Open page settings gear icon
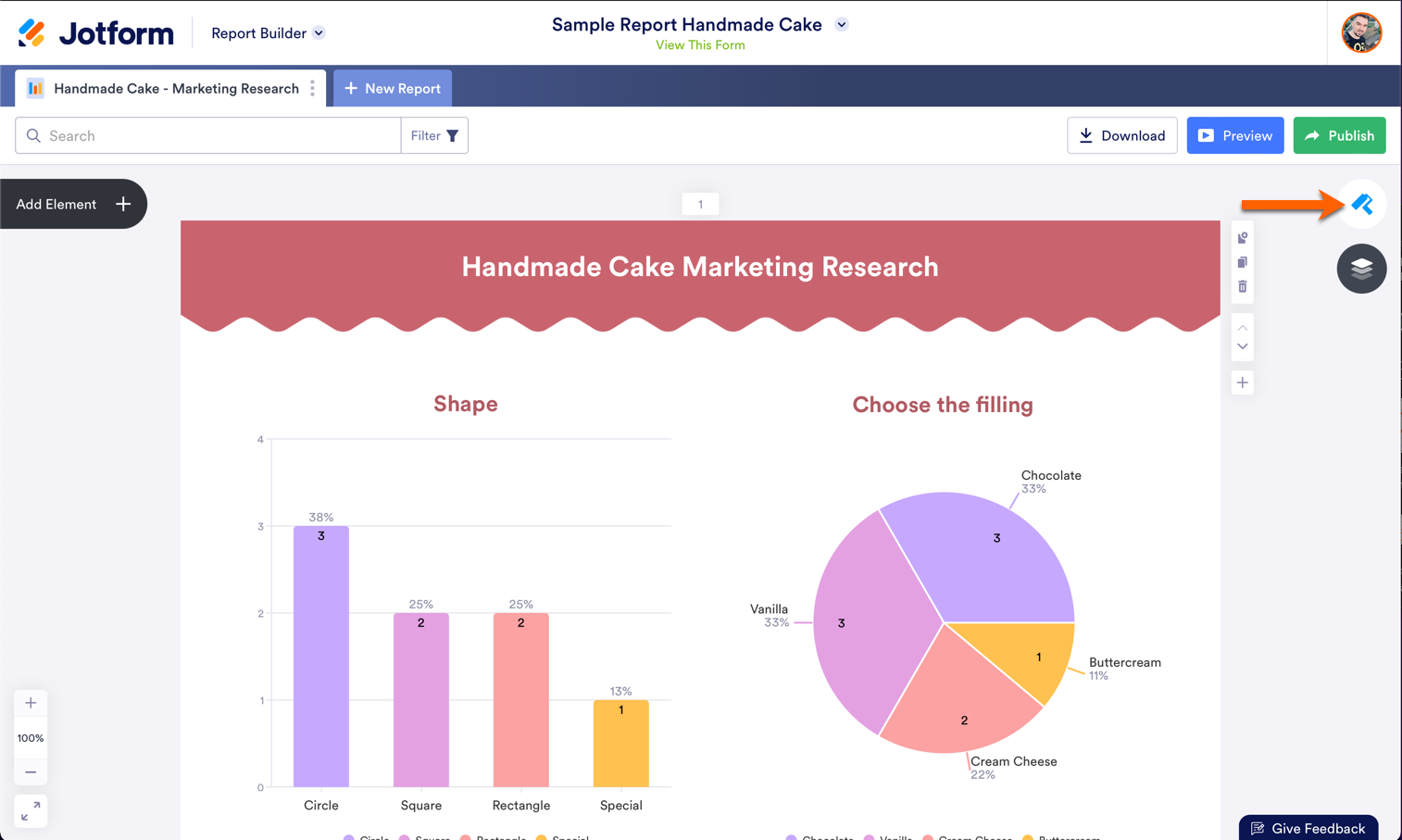This screenshot has height=840, width=1402. click(1243, 238)
